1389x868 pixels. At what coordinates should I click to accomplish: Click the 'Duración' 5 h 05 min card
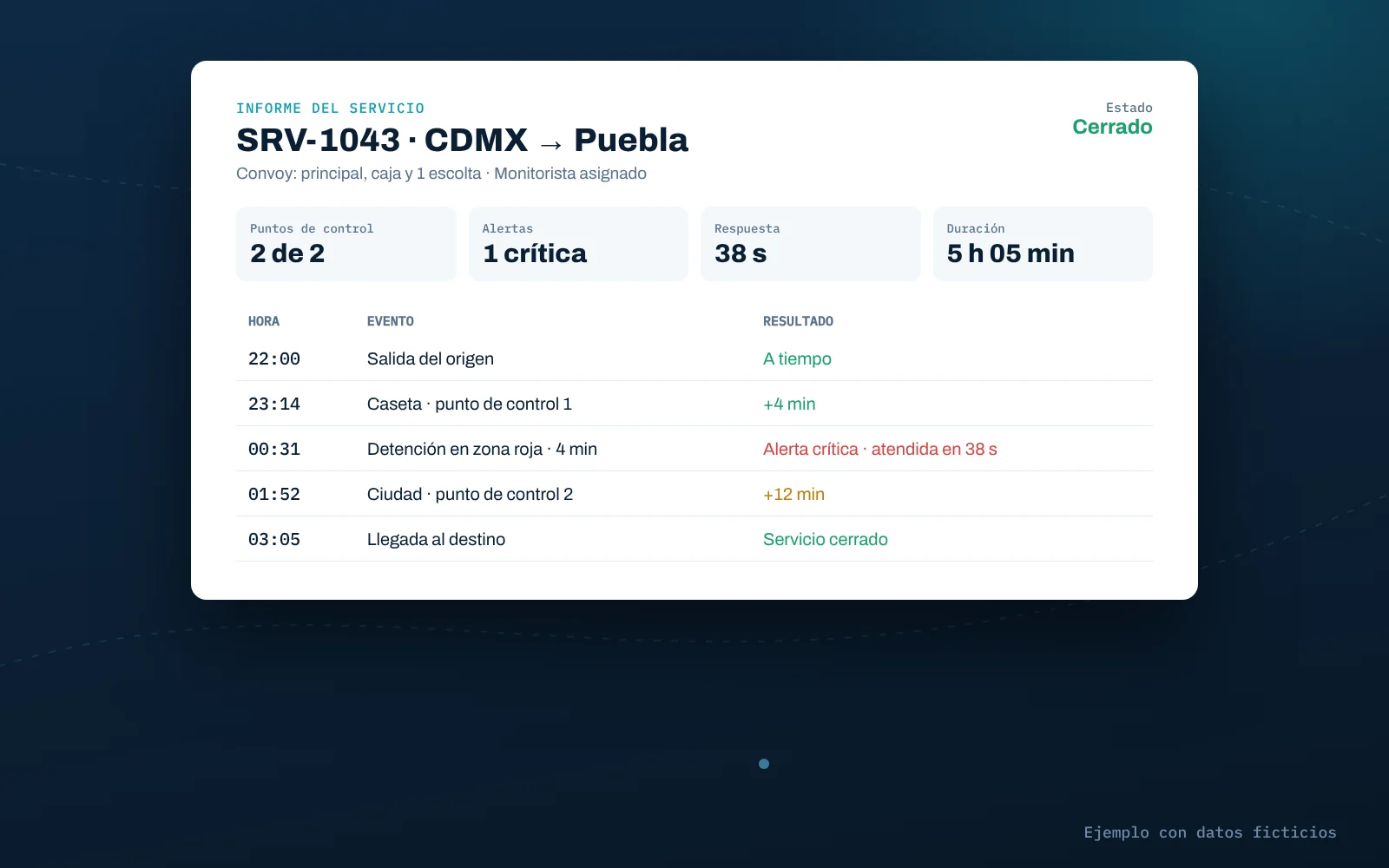[x=1043, y=244]
